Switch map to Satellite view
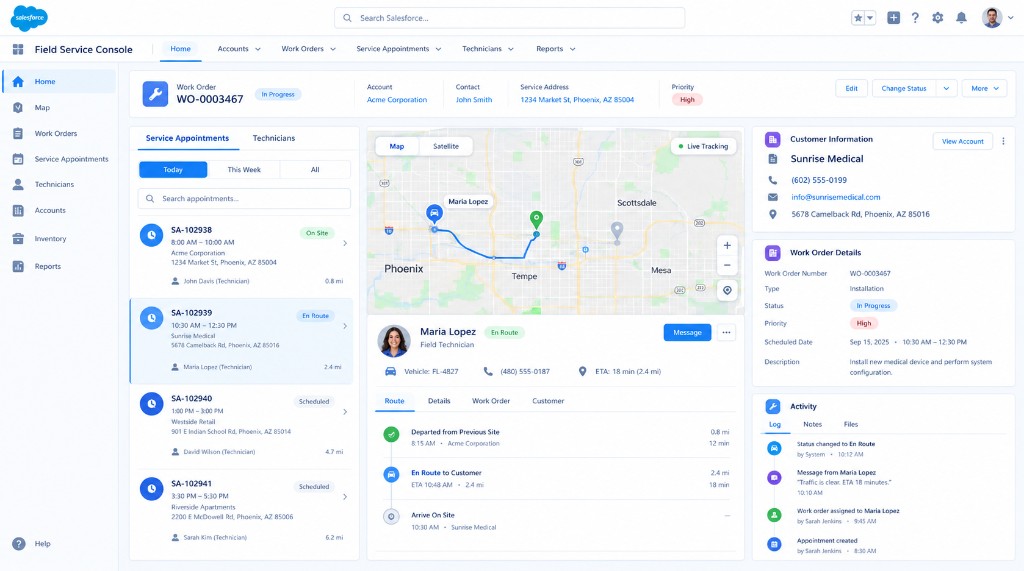Viewport: 1024px width, 571px height. (446, 146)
